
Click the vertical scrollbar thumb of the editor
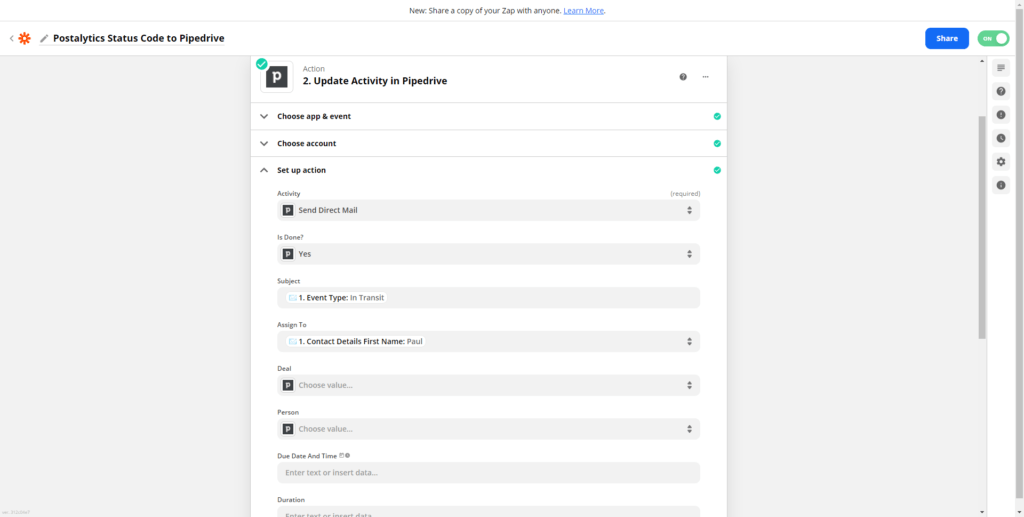pos(982,227)
